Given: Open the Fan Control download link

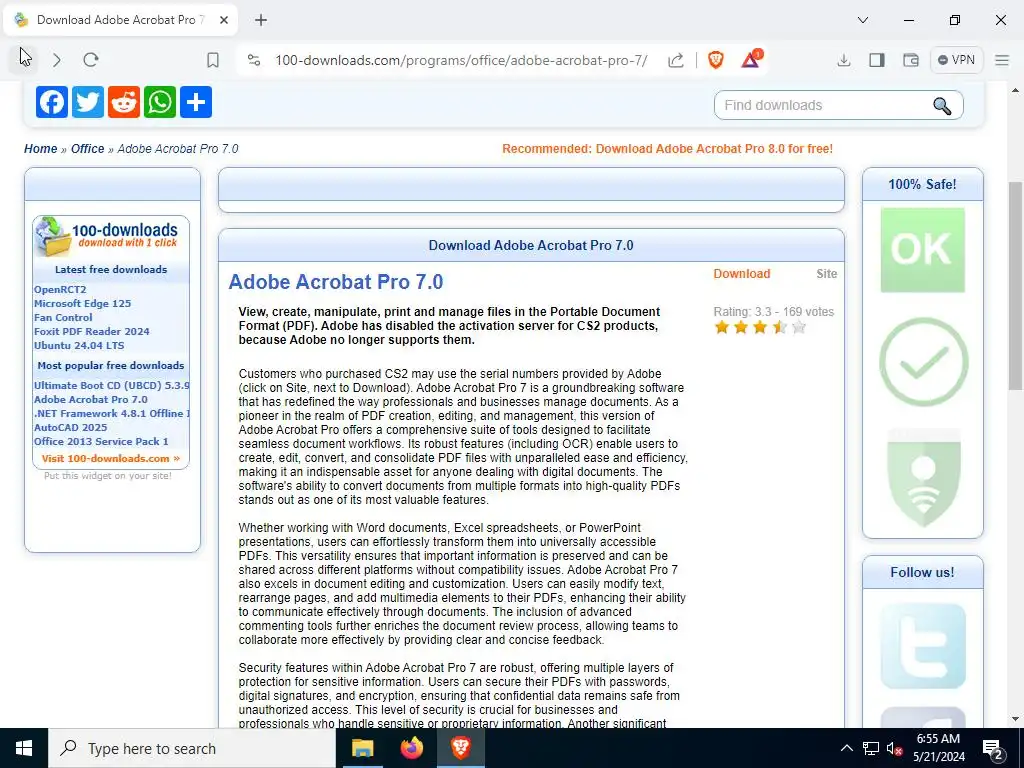Looking at the screenshot, I should [x=63, y=317].
